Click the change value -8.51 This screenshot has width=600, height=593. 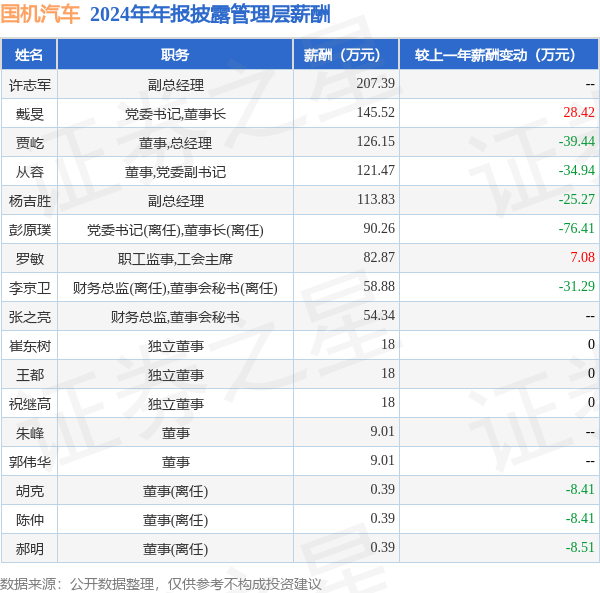[x=580, y=547]
